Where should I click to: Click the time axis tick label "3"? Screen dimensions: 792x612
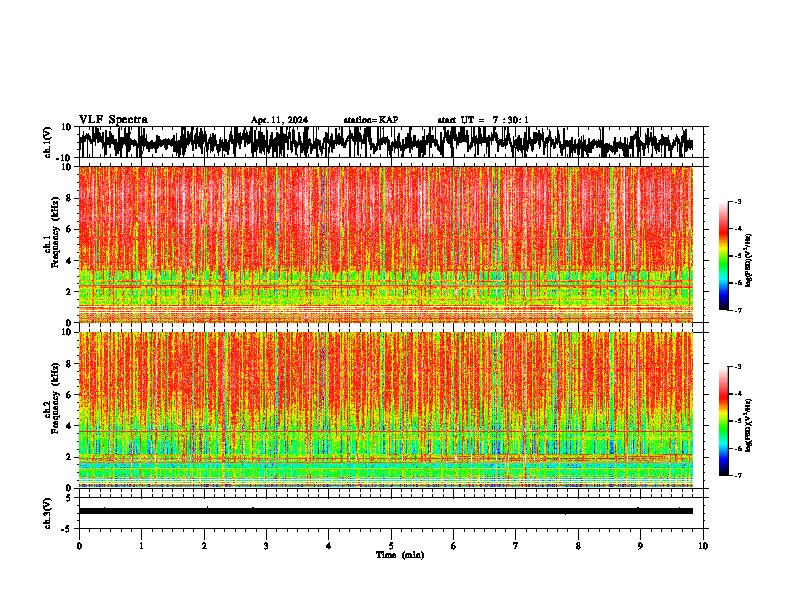[x=266, y=546]
